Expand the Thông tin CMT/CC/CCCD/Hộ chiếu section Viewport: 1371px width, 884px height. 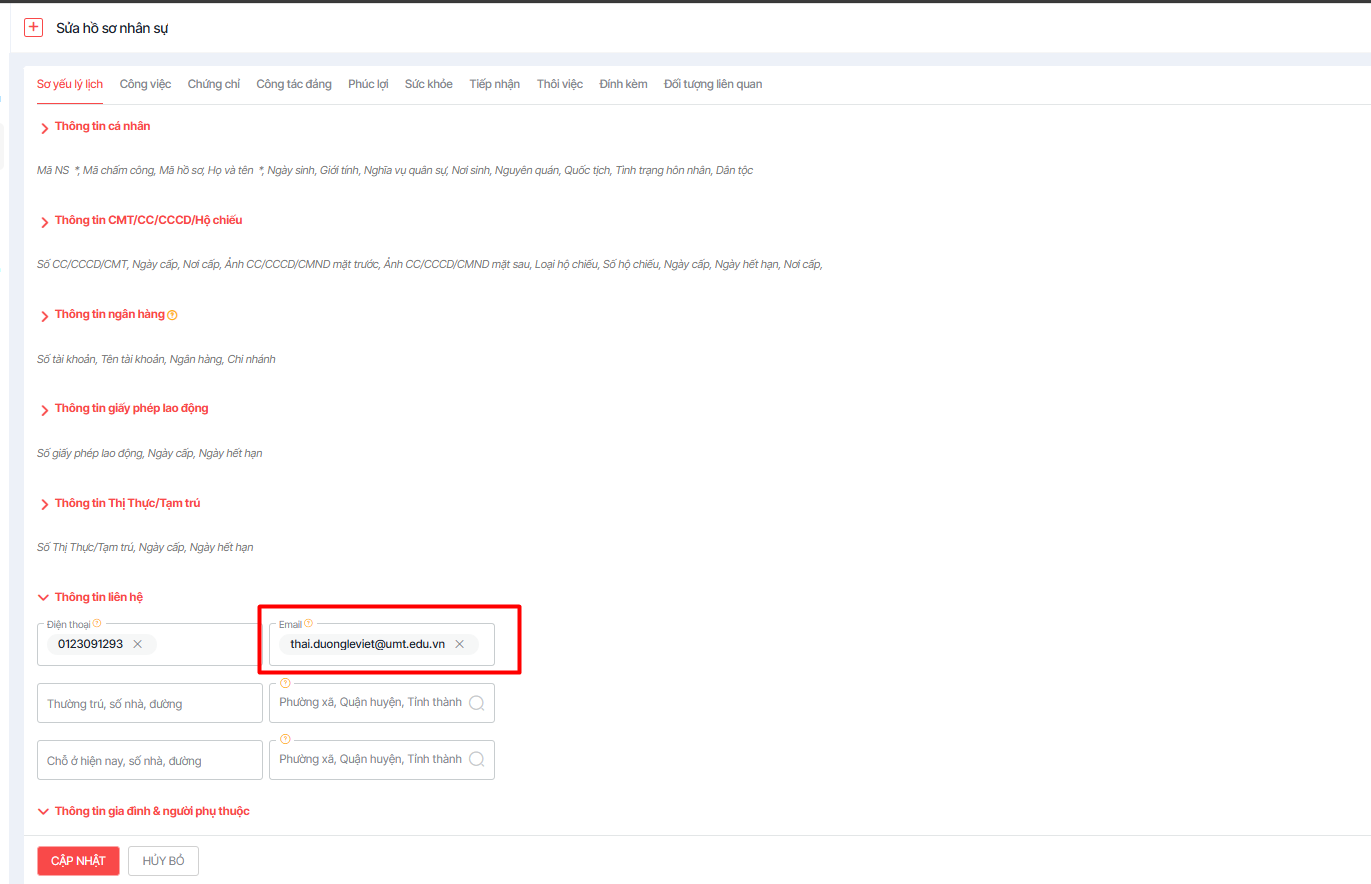coord(44,221)
